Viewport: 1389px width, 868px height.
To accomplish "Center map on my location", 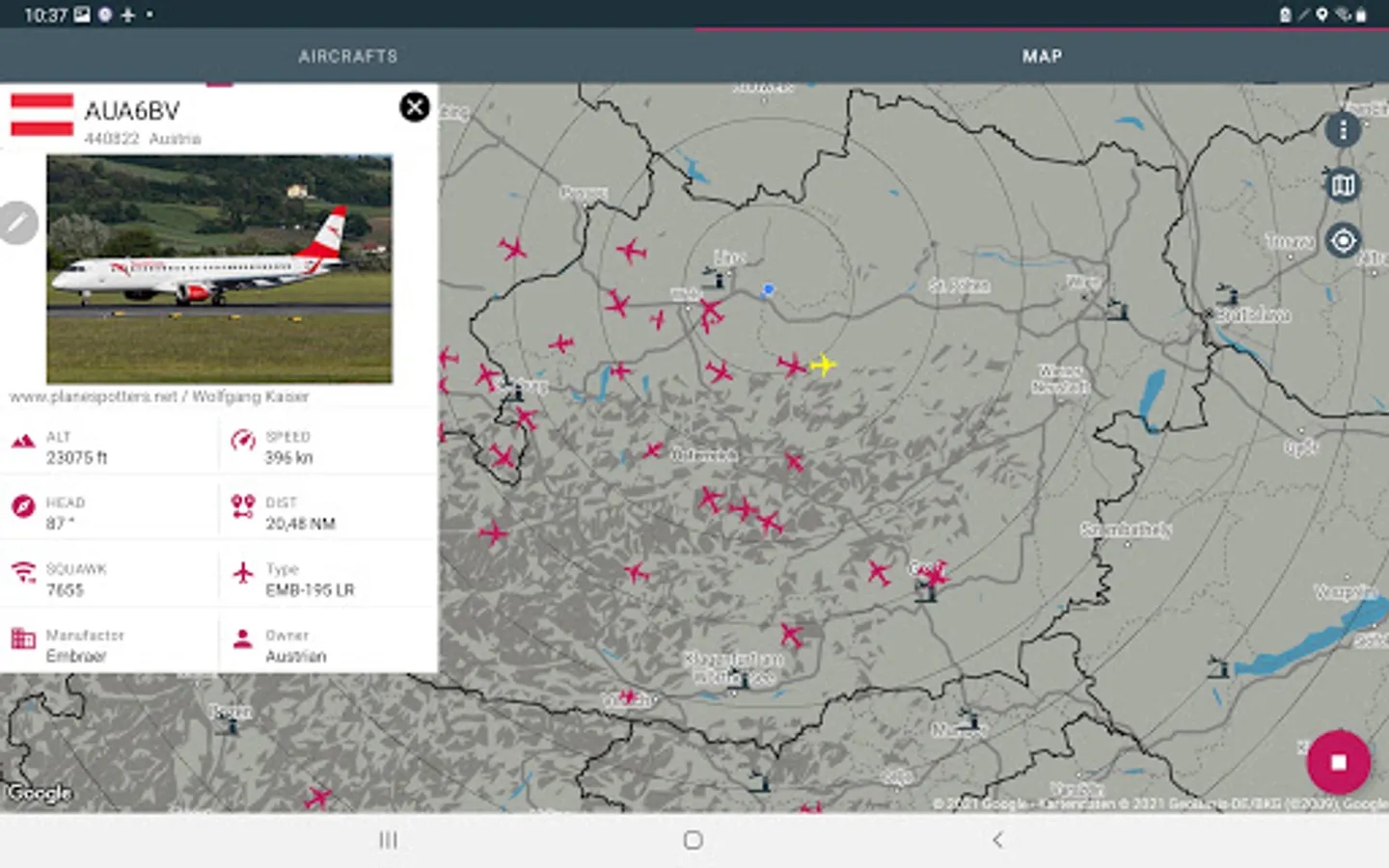I will (1343, 240).
